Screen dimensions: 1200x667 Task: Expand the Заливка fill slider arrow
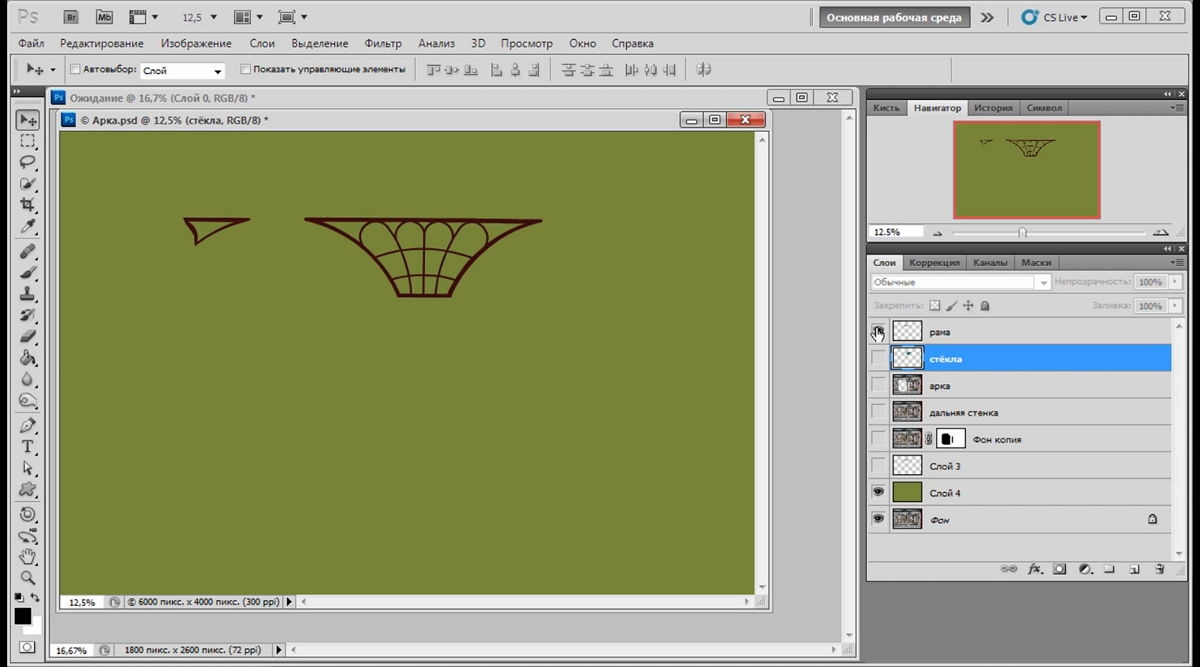coord(1174,306)
